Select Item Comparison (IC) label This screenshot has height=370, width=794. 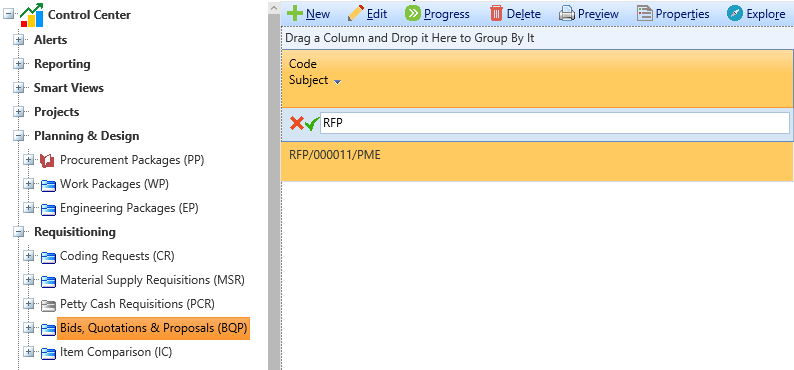pyautogui.click(x=116, y=352)
